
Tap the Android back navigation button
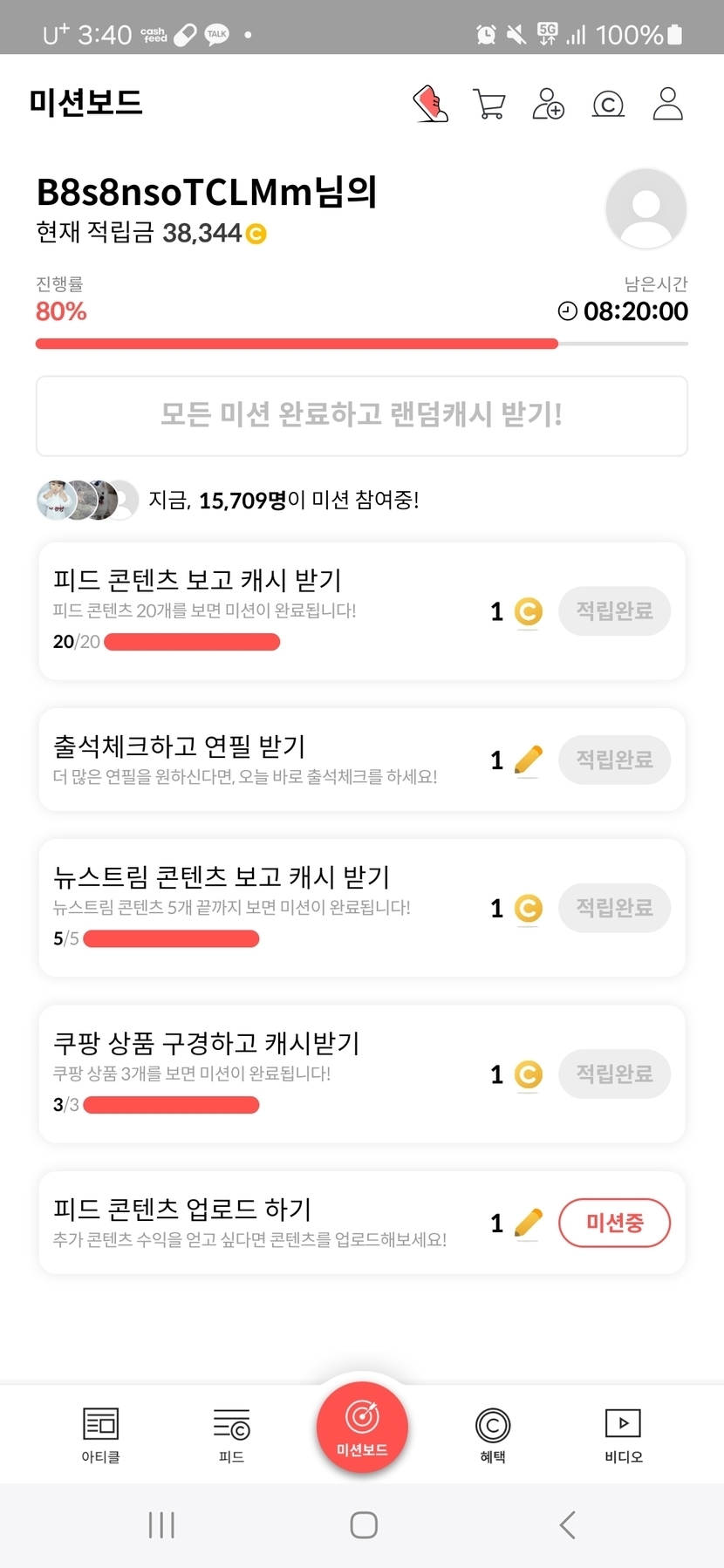tap(567, 1525)
